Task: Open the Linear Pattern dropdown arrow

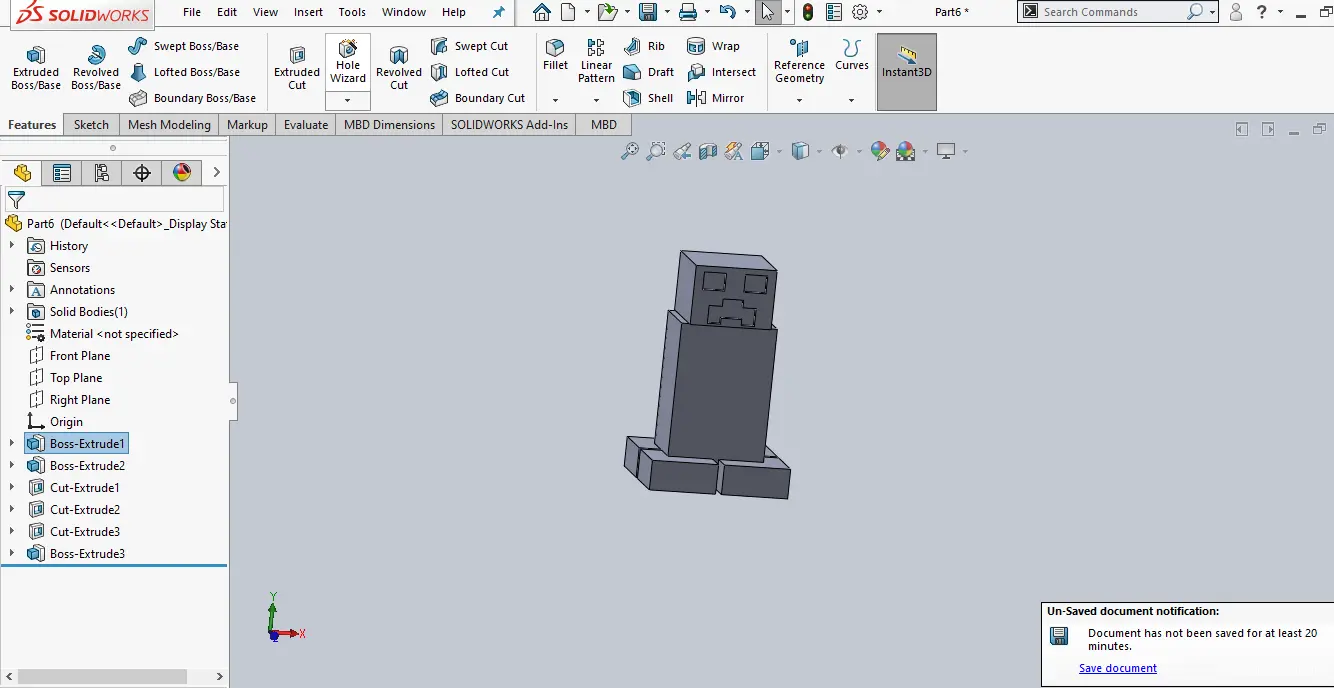Action: point(596,100)
